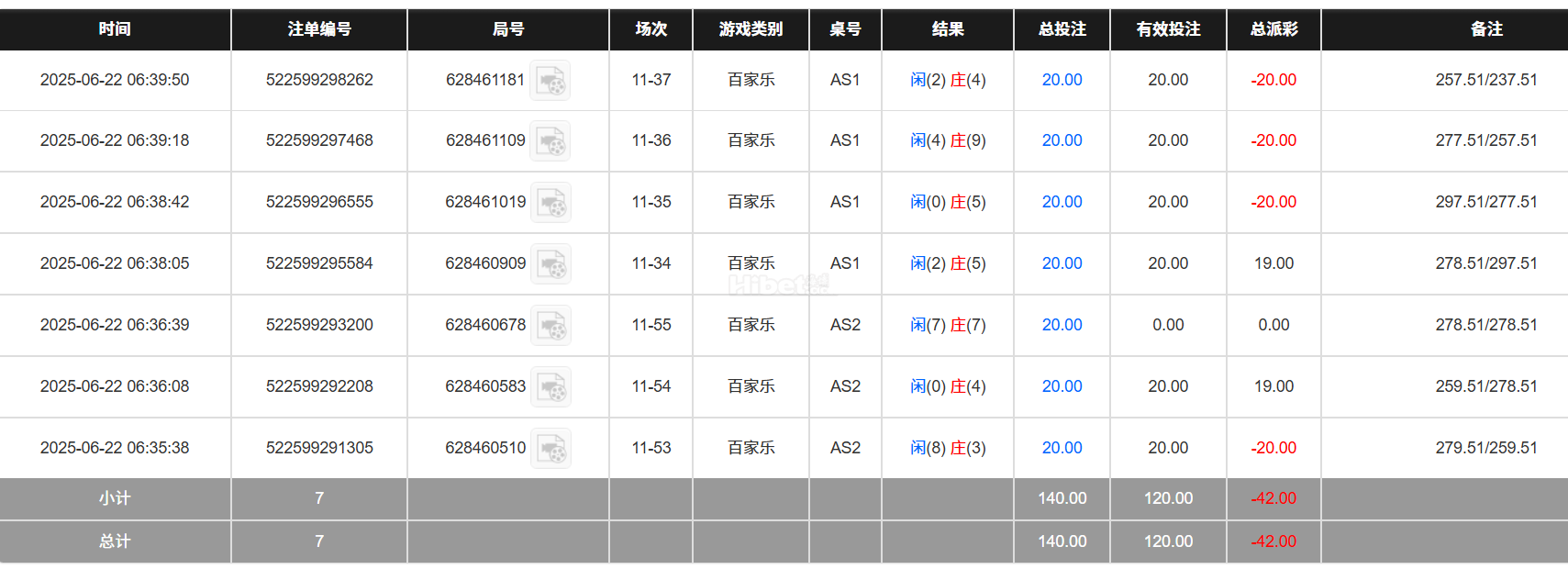Viewport: 1568px width, 569px height.
Task: Select order number 522599293200 cell
Action: click(x=319, y=325)
